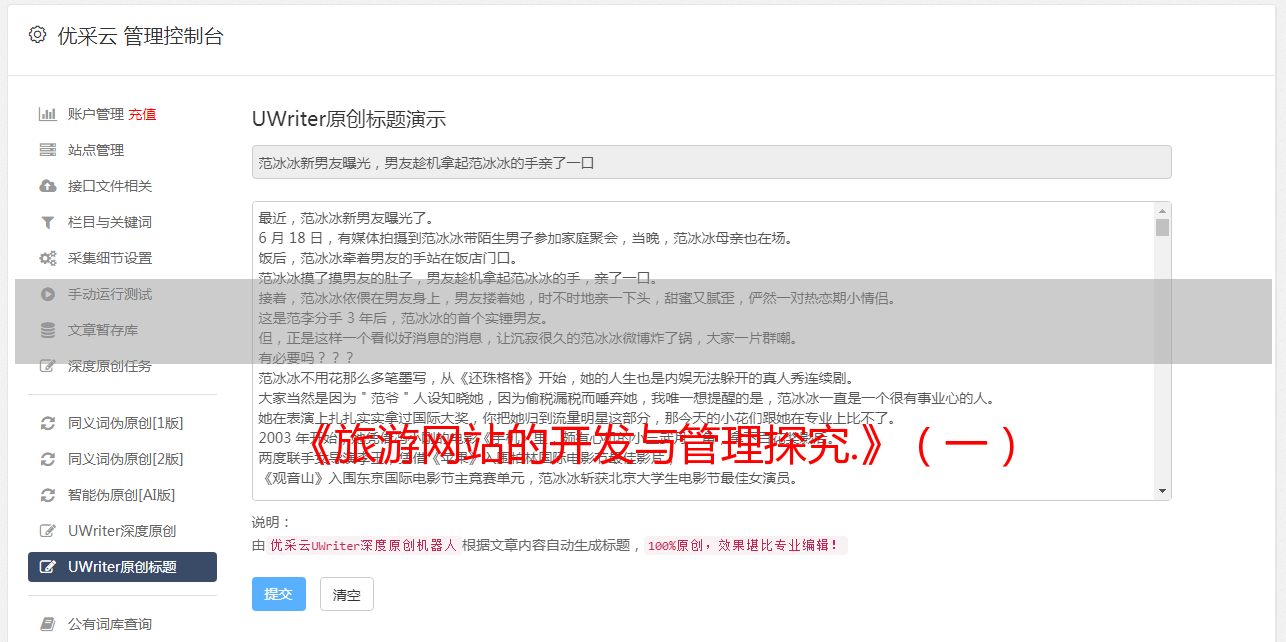This screenshot has width=1286, height=642.
Task: Click the cloud upload icon for 接口文件相关
Action: [x=47, y=186]
